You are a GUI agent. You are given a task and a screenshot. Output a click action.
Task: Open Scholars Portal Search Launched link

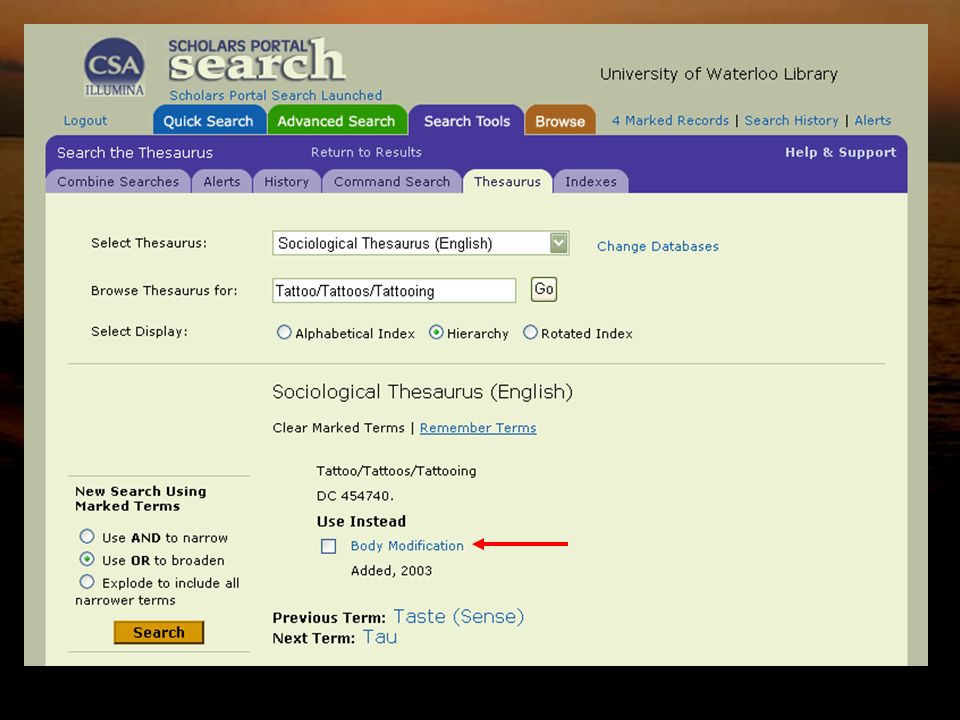tap(276, 96)
